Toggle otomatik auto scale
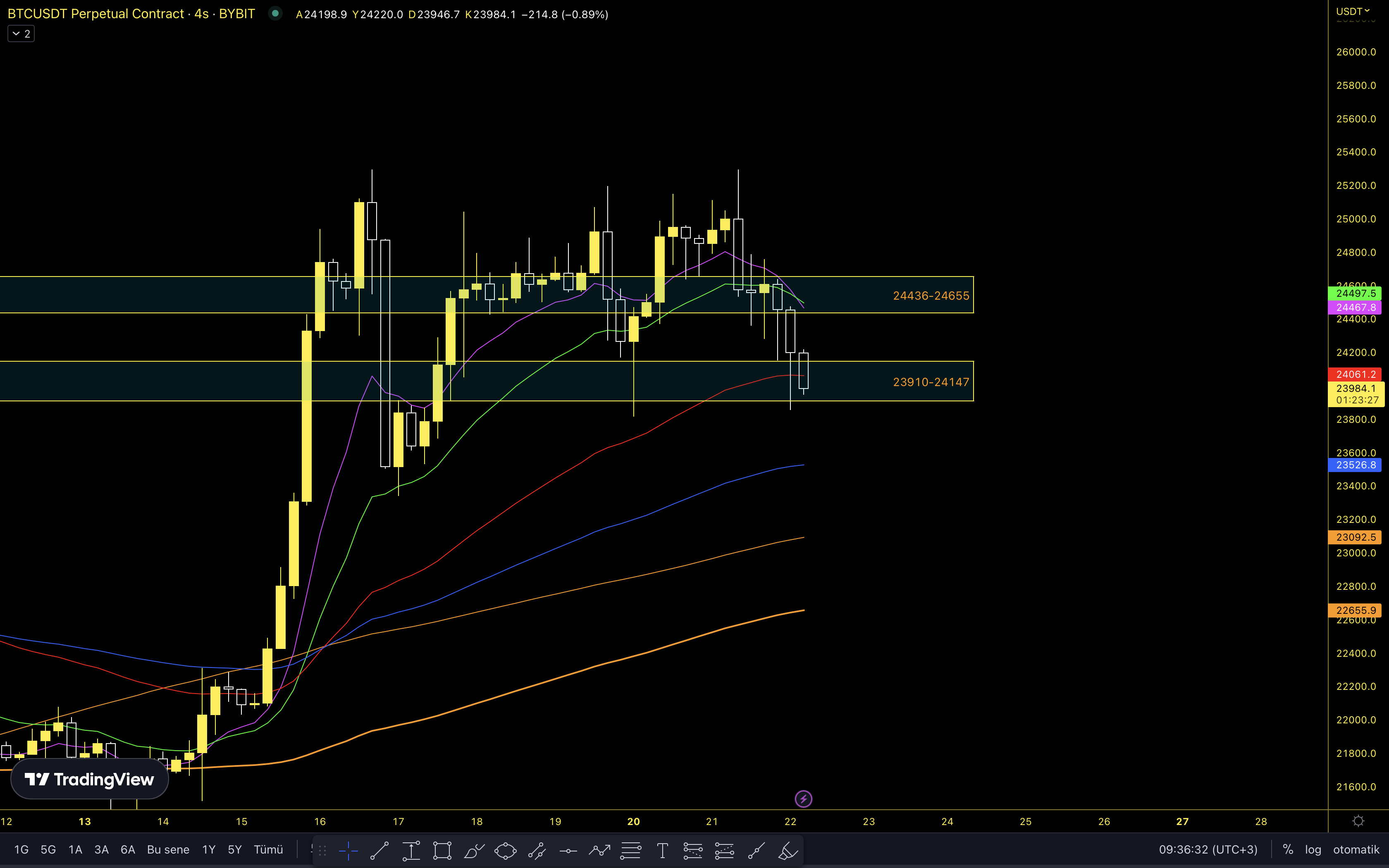Viewport: 1389px width, 868px height. click(1356, 850)
